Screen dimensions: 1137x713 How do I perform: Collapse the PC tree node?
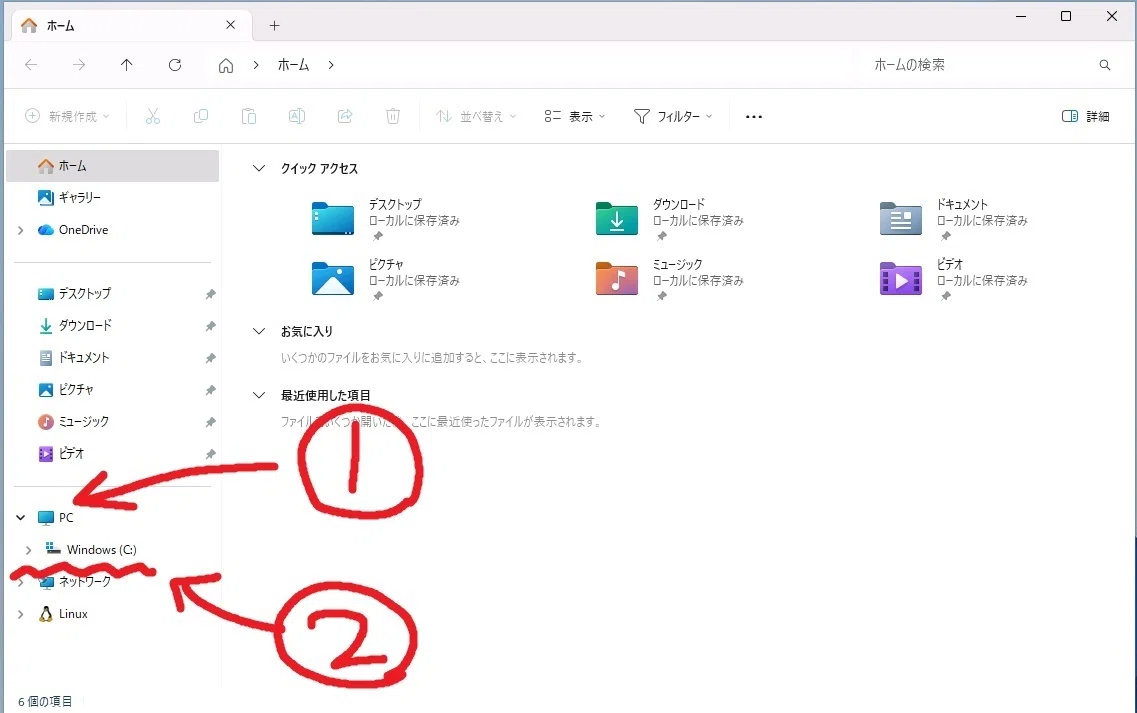[x=20, y=518]
